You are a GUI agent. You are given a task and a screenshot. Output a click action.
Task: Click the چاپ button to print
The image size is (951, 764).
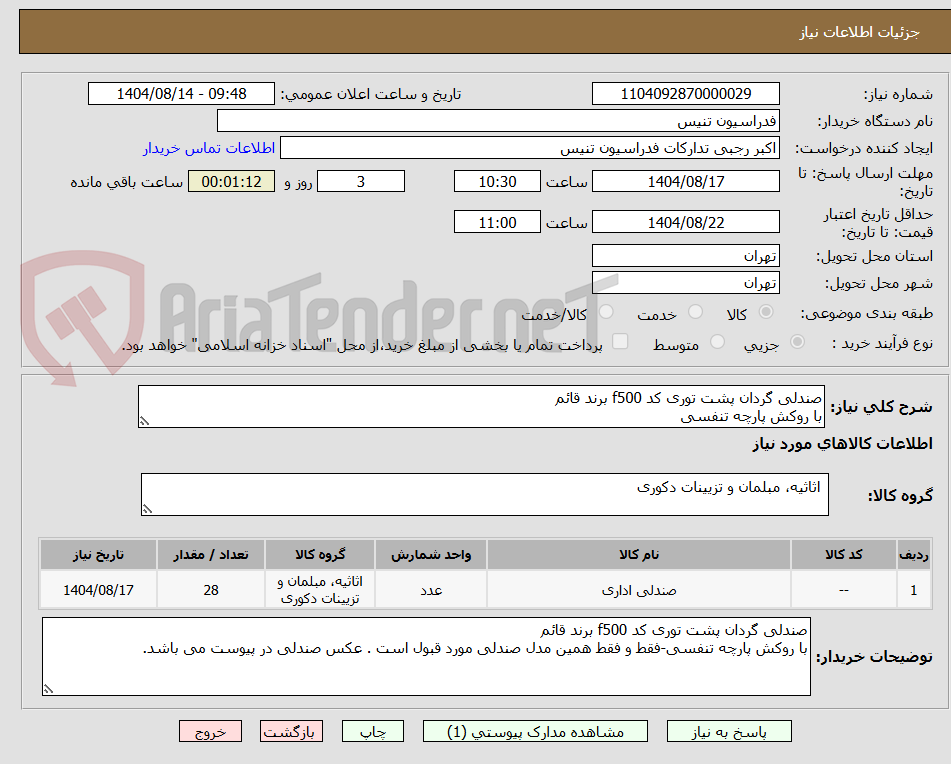[x=372, y=731]
